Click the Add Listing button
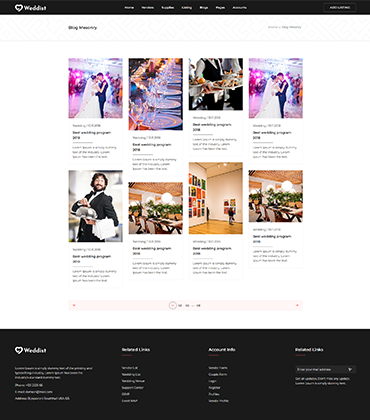This screenshot has height=420, width=370. (x=340, y=7)
